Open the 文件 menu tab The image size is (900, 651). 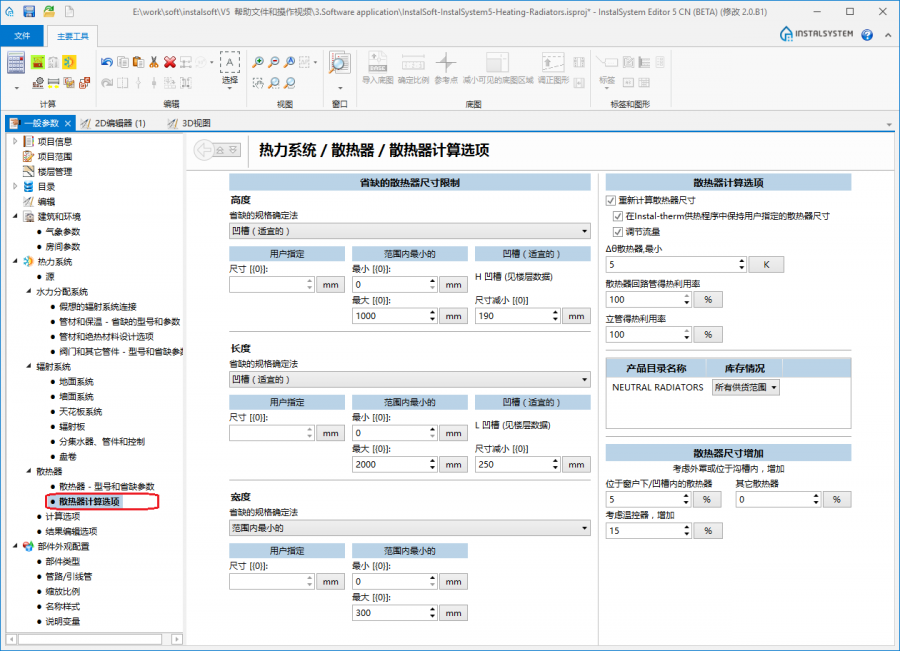(21, 35)
